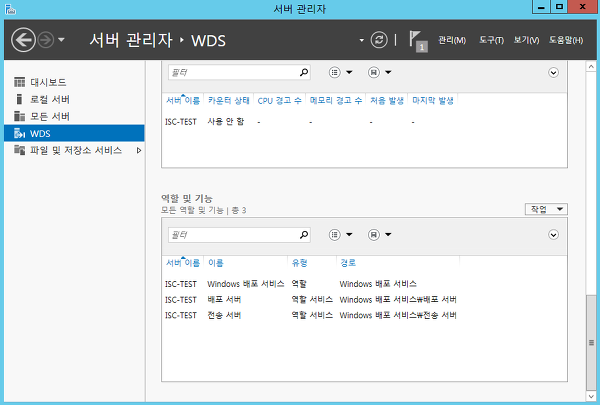Click the Server Manager title bar icon
Image resolution: width=600 pixels, height=405 pixels.
pos(10,8)
